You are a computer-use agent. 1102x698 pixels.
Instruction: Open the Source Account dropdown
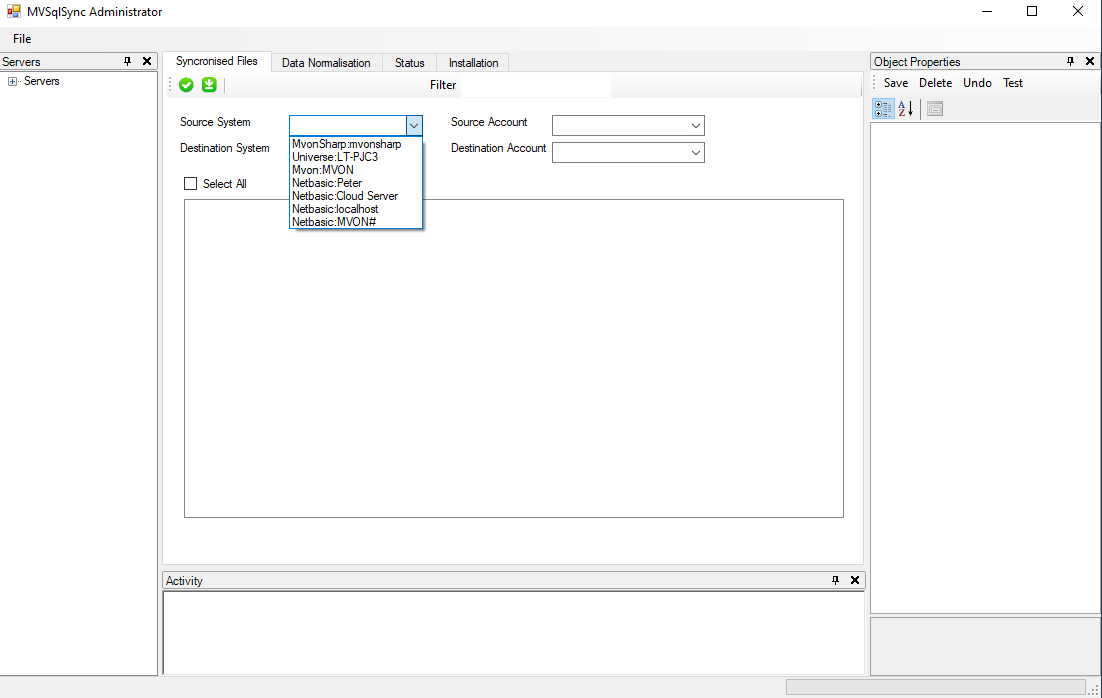tap(695, 126)
